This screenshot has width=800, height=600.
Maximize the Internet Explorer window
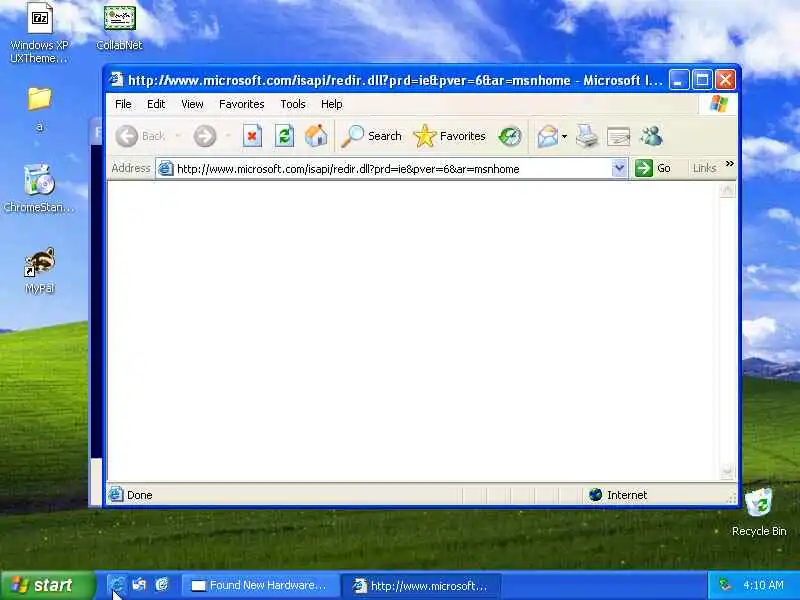(x=702, y=80)
